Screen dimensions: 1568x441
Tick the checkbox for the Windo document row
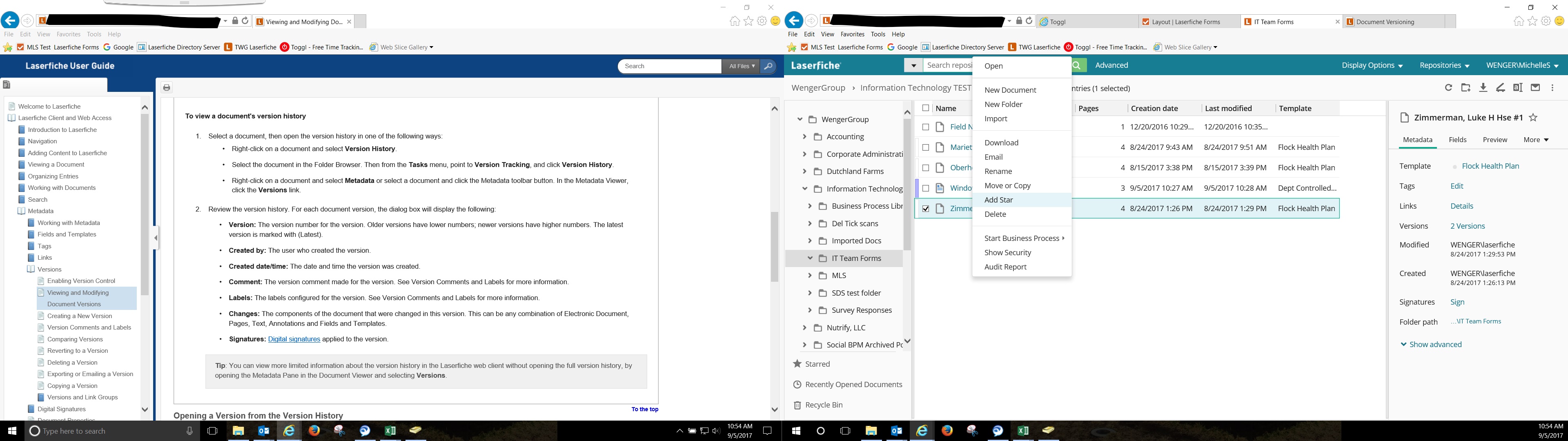[925, 188]
